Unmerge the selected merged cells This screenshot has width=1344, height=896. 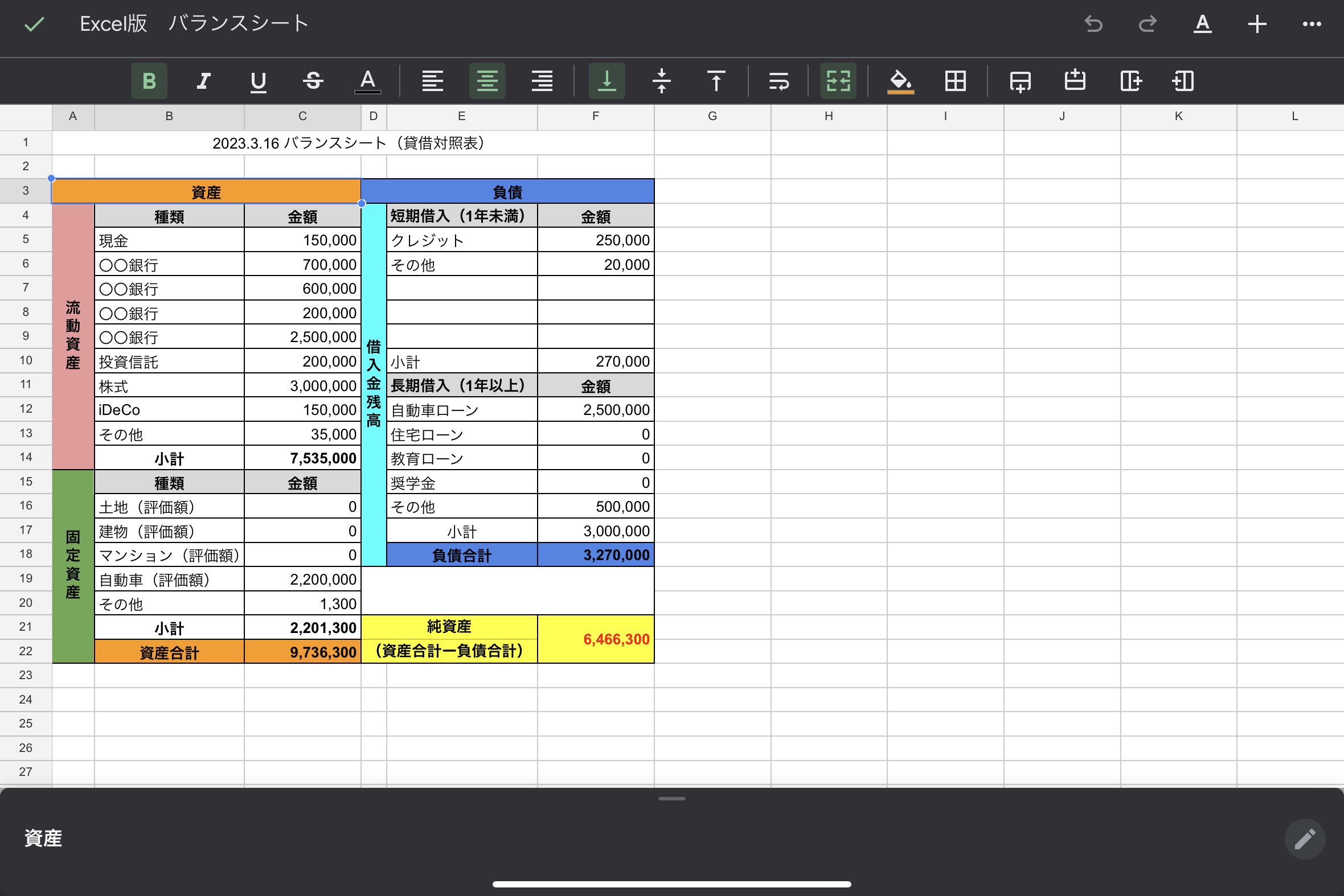pyautogui.click(x=838, y=81)
